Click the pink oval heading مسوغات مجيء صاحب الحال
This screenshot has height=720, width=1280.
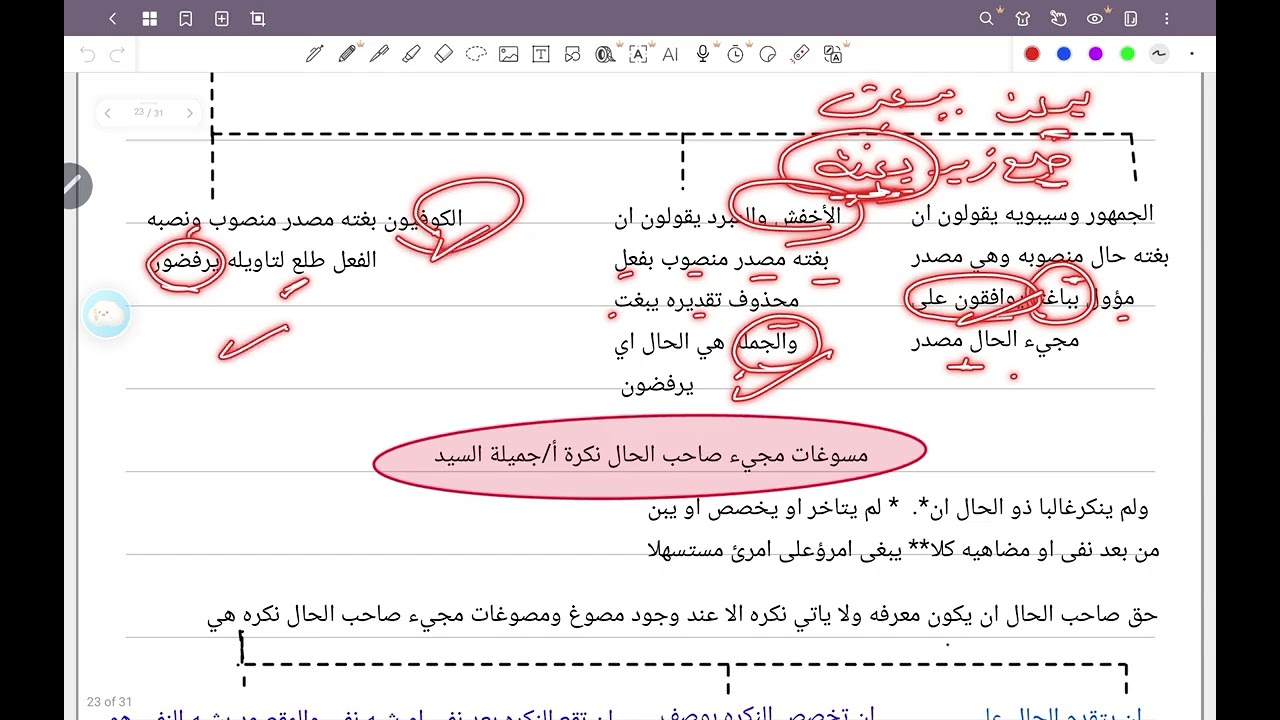[x=651, y=455]
